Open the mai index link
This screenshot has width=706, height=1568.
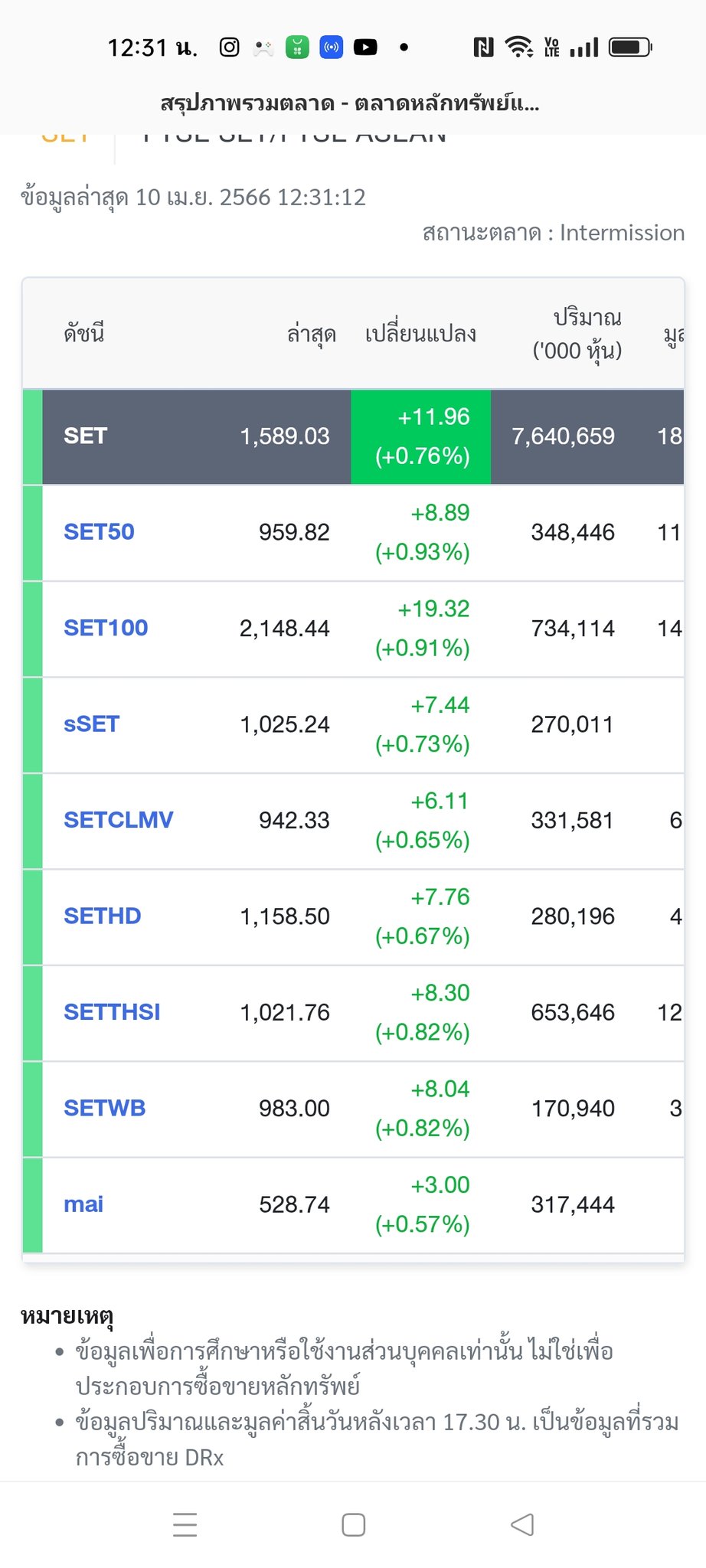[x=83, y=1204]
